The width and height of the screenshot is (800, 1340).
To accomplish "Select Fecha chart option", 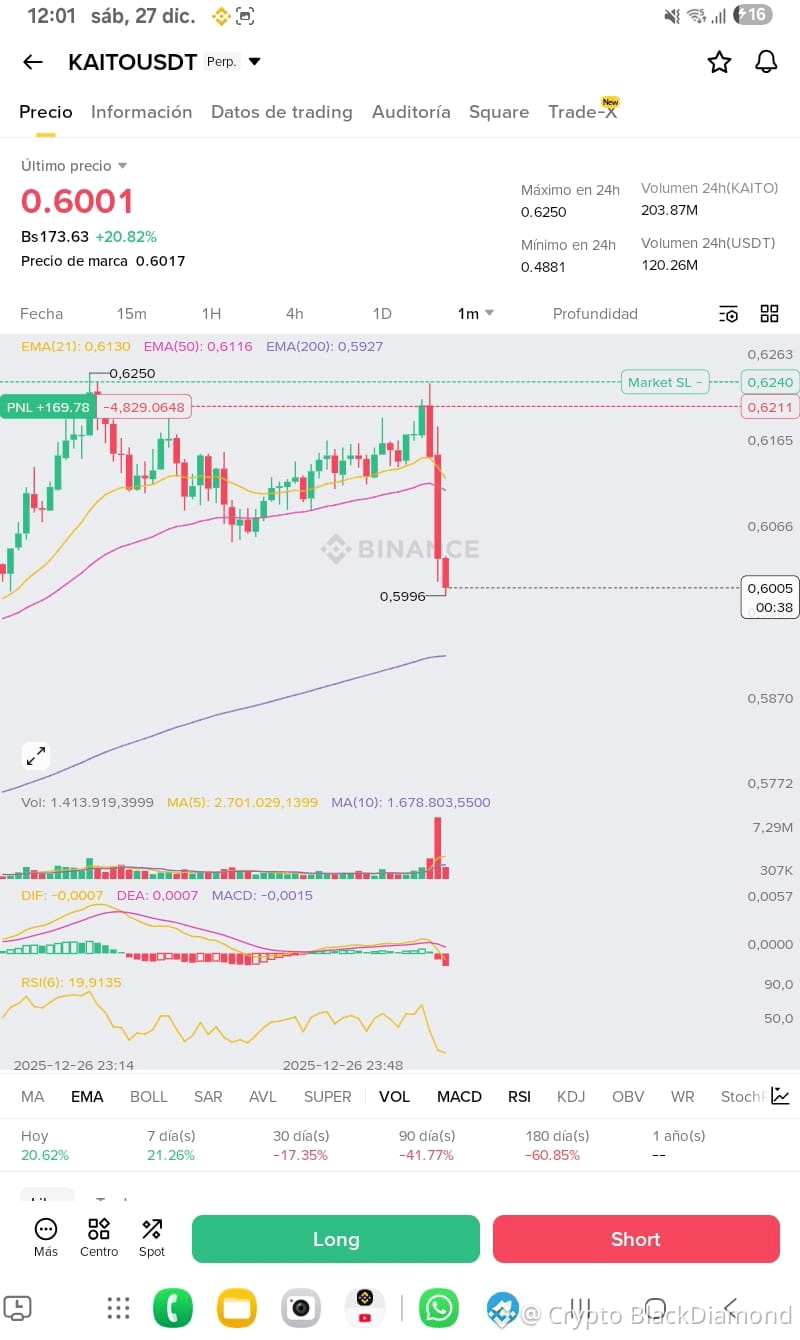I will click(42, 314).
